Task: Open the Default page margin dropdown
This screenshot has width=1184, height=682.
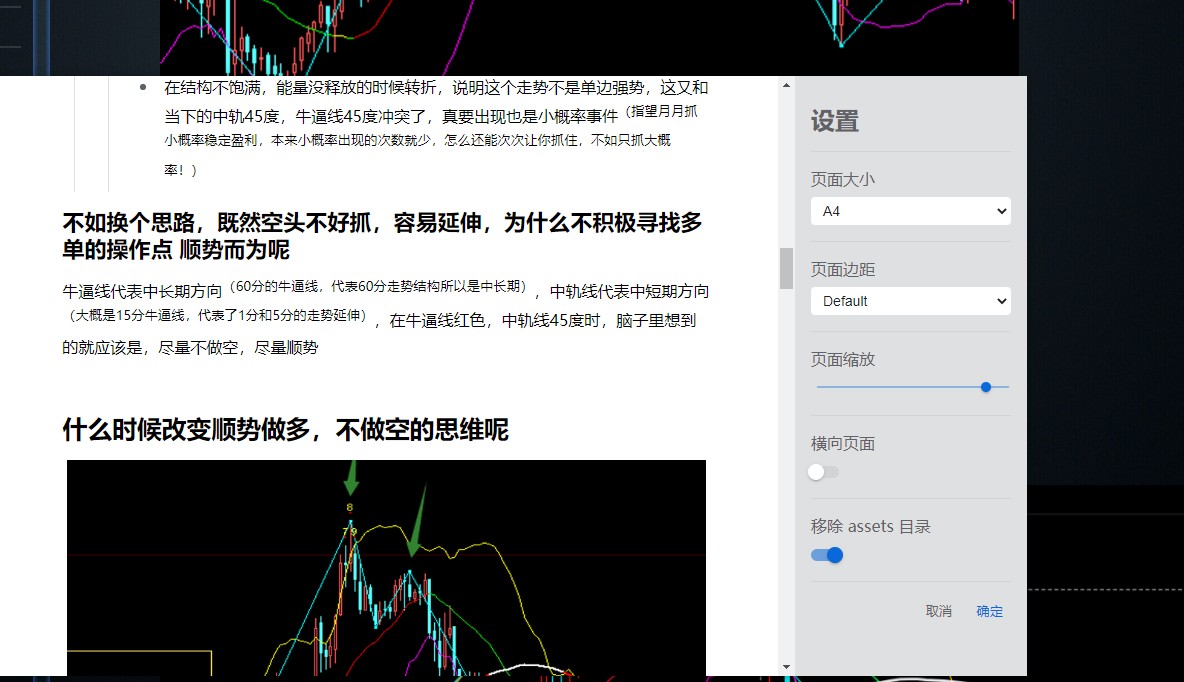Action: pos(910,301)
